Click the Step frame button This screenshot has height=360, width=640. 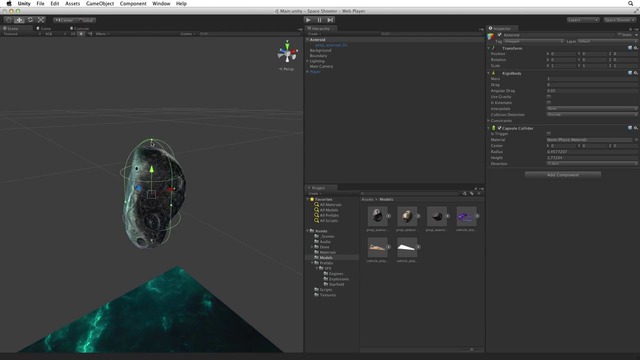click(x=330, y=20)
